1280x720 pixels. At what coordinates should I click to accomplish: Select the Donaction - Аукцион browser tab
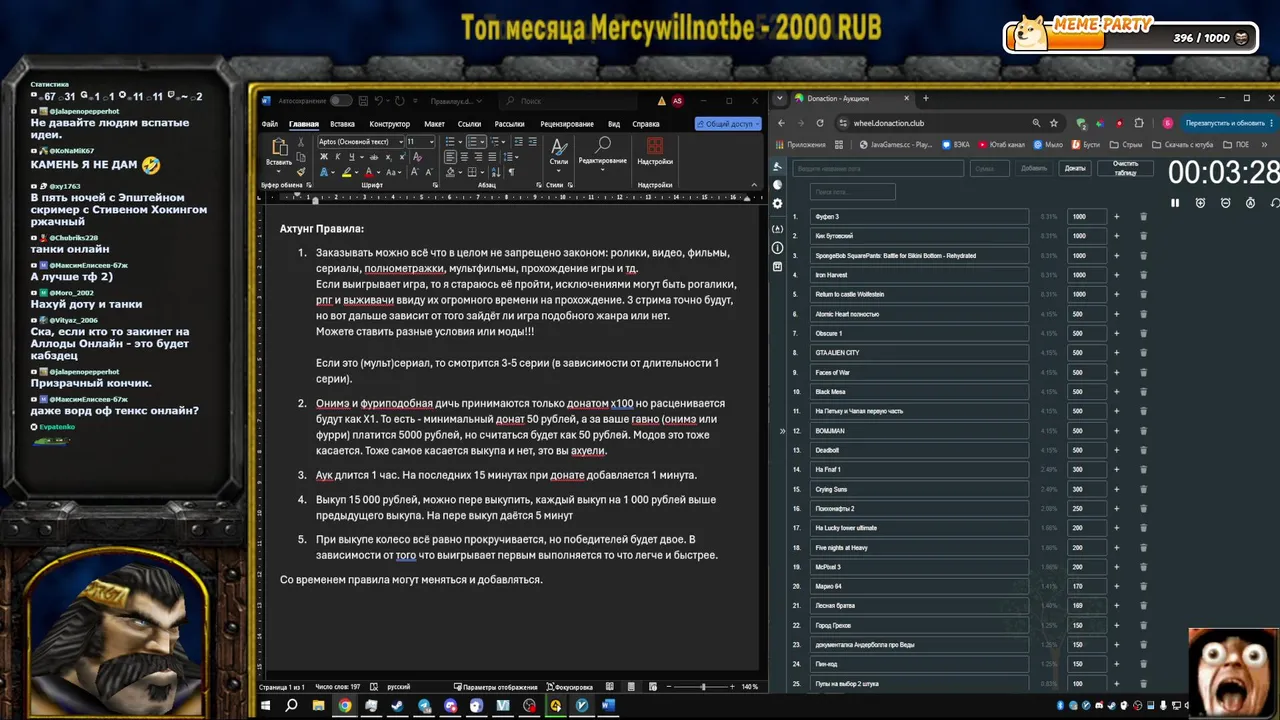click(850, 98)
